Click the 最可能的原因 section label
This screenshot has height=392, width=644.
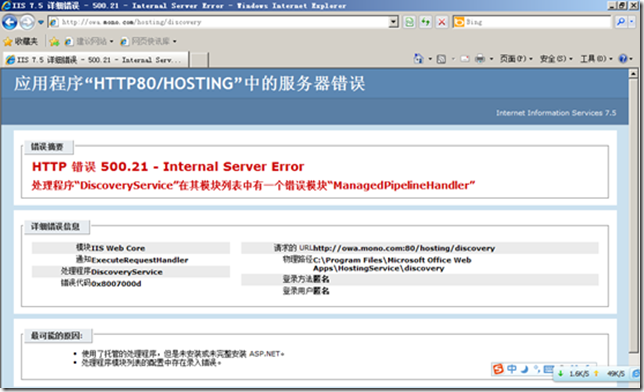point(57,336)
